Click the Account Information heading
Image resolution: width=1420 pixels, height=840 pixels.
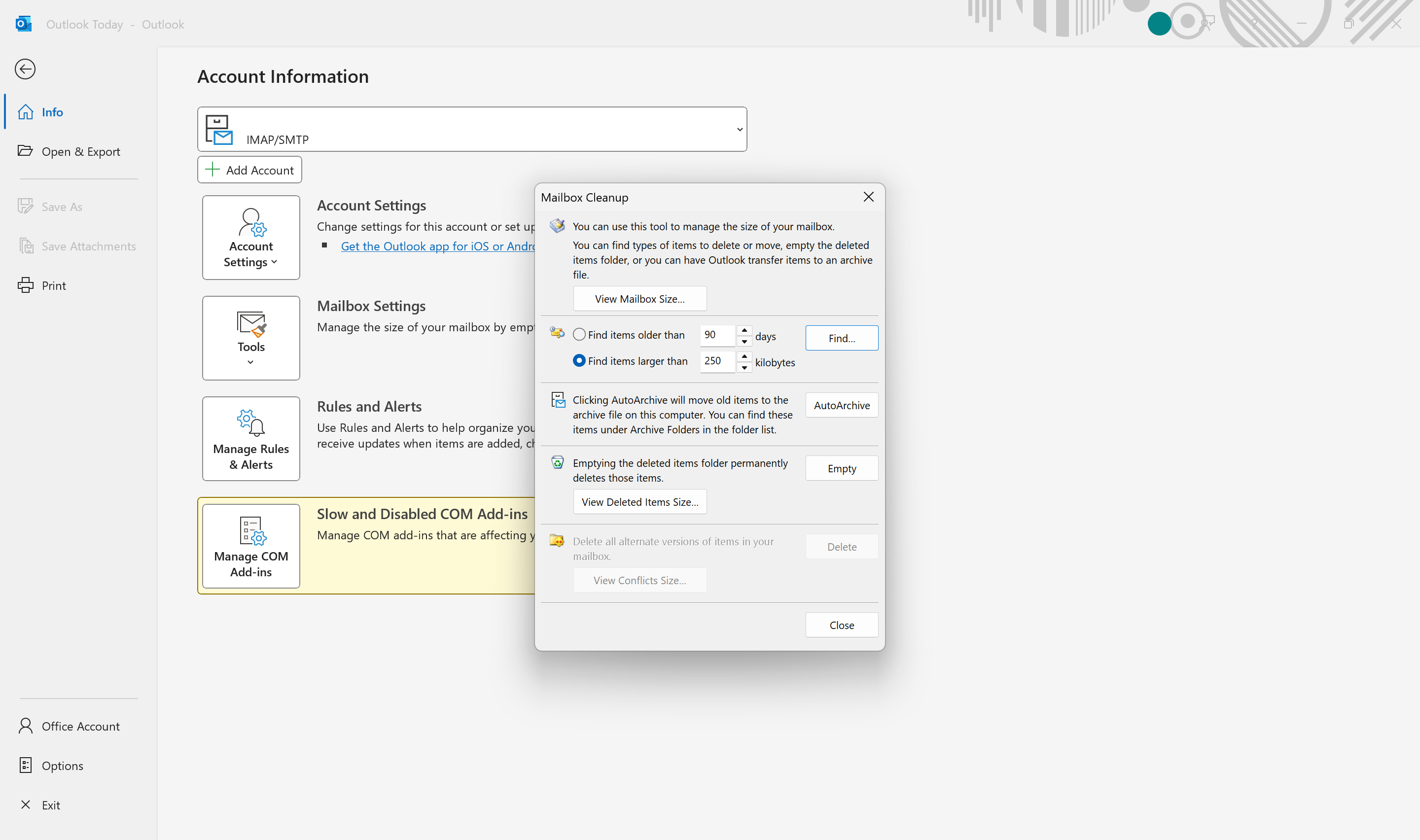[283, 76]
